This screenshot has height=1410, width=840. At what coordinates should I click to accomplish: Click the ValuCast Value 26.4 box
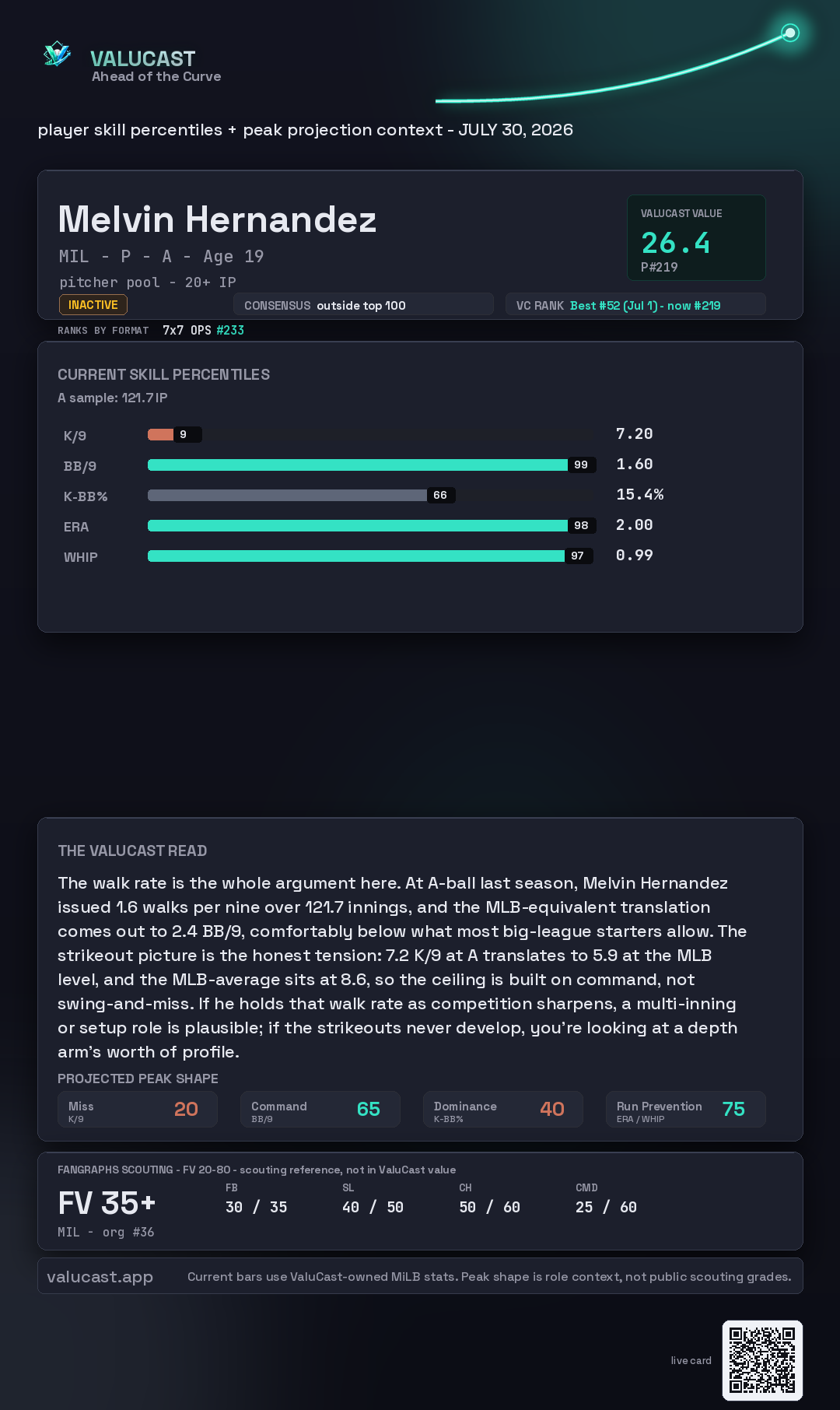[696, 237]
